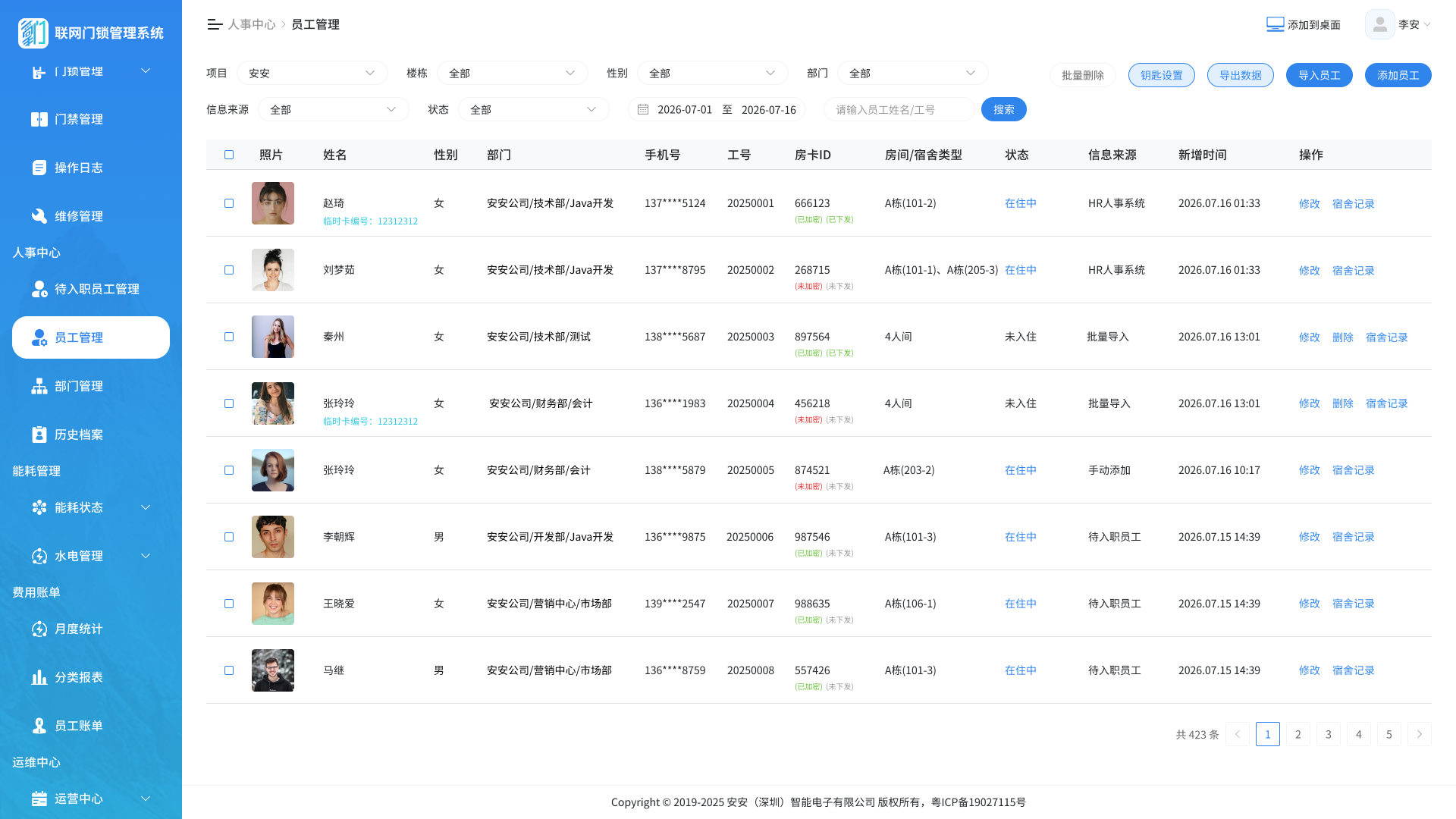
Task: Click the 月度统计 icon
Action: [x=39, y=629]
